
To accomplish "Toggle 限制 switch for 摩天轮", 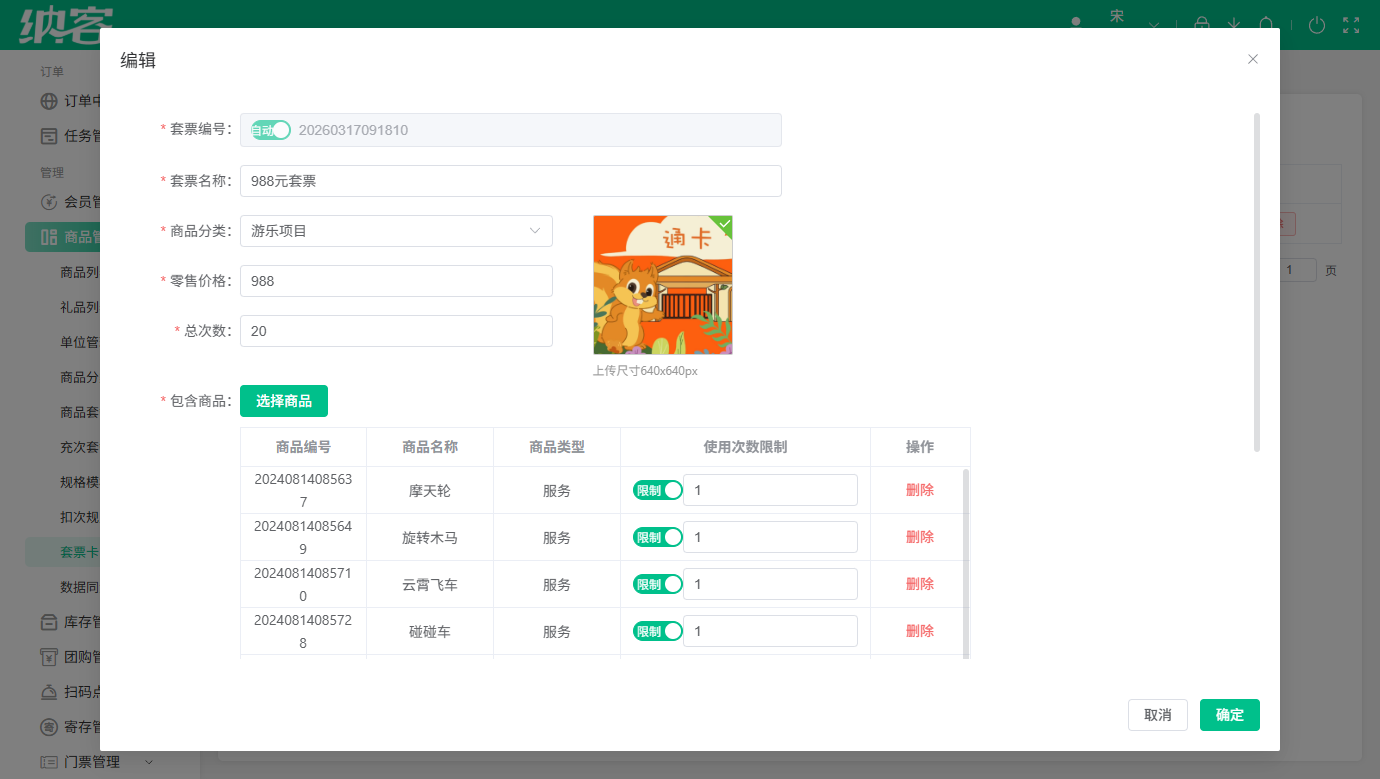I will pyautogui.click(x=658, y=490).
